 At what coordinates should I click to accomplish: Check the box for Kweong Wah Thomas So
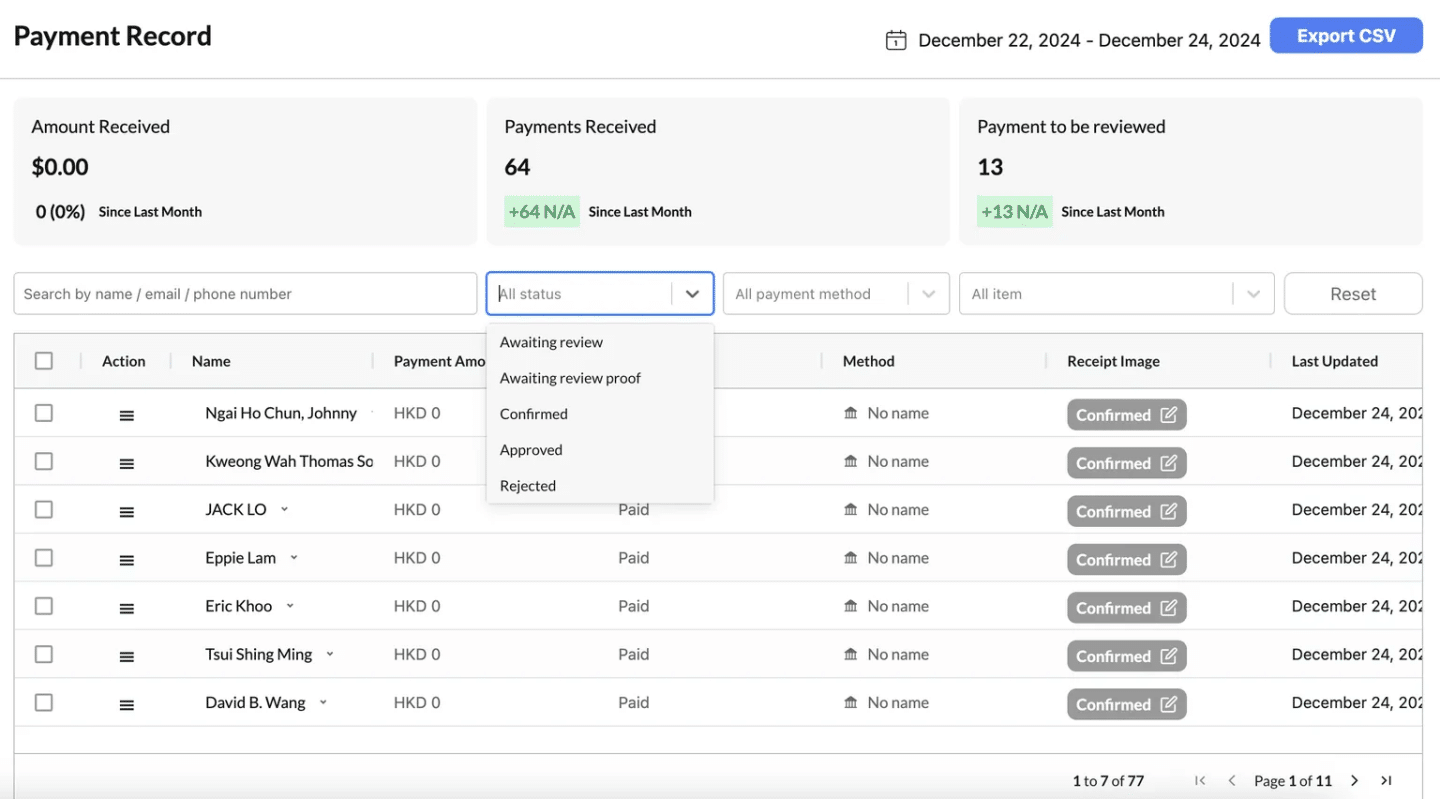coord(44,461)
